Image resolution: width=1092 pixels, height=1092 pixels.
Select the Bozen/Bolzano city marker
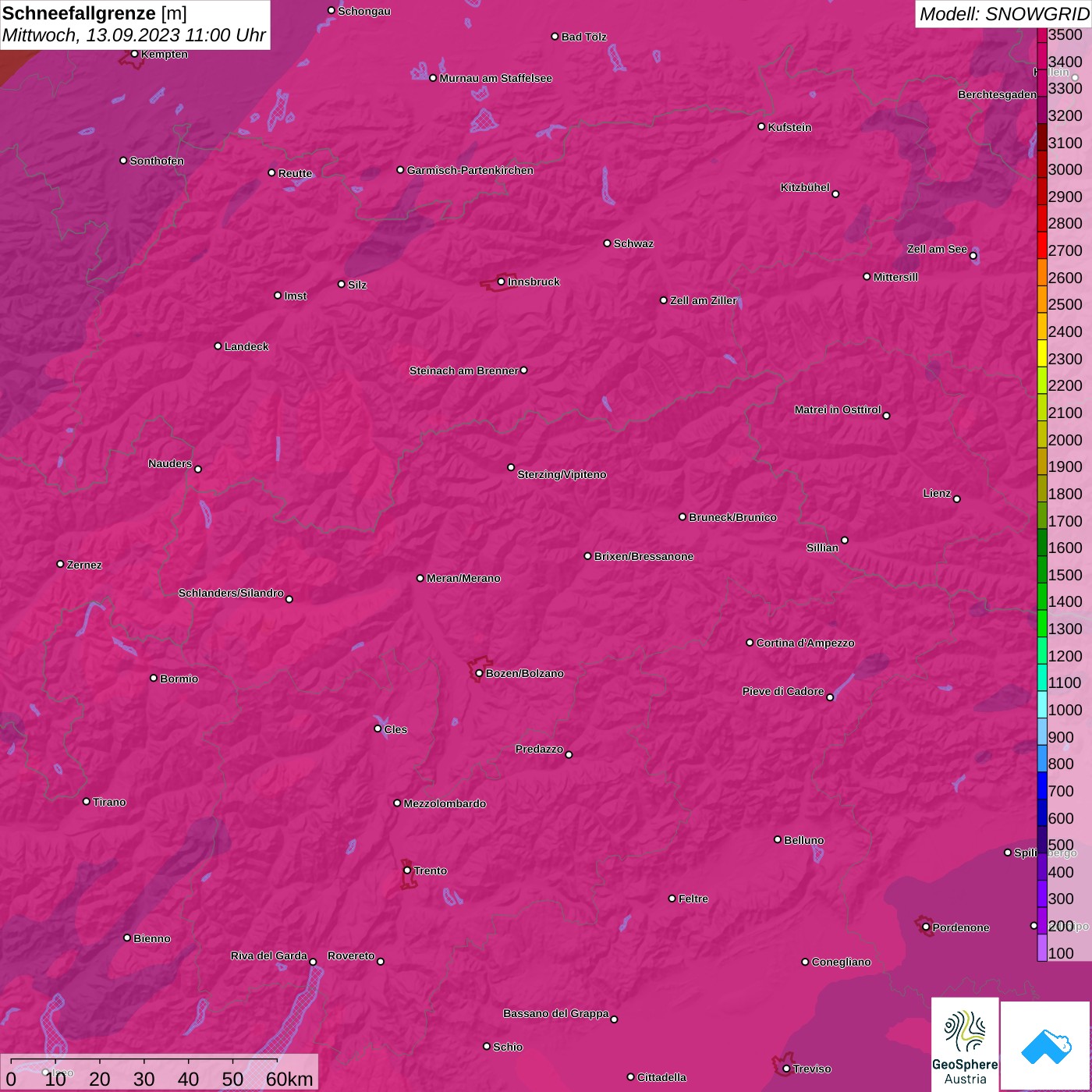coord(479,673)
